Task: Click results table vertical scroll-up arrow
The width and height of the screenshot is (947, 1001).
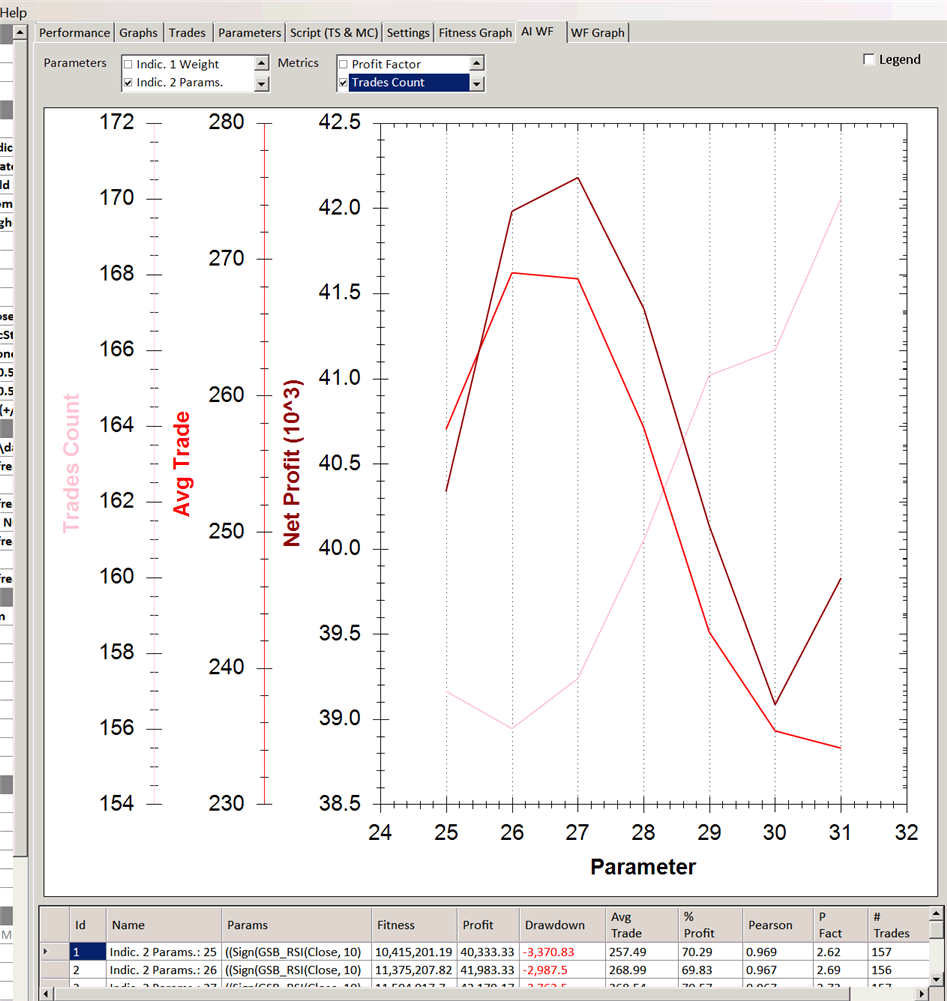Action: (x=936, y=914)
